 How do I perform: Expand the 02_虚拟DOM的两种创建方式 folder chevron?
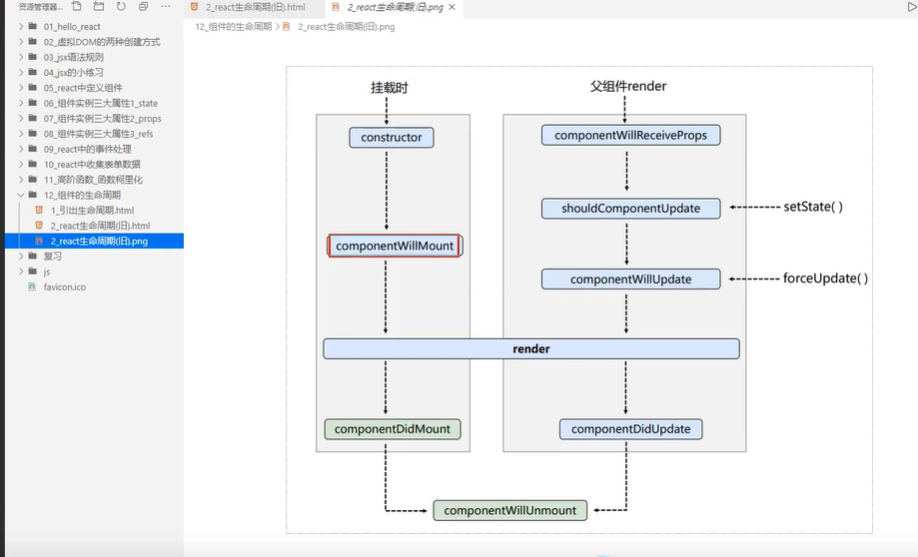point(21,42)
